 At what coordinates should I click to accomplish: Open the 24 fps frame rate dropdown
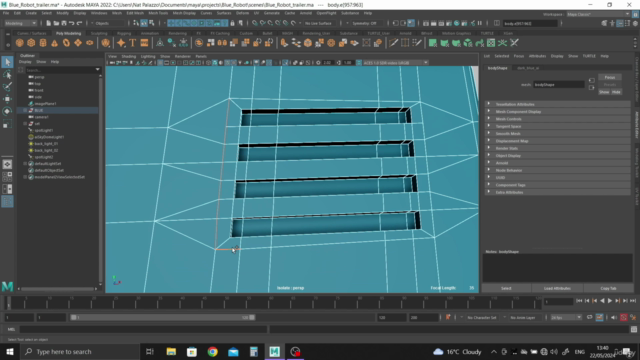click(566, 317)
